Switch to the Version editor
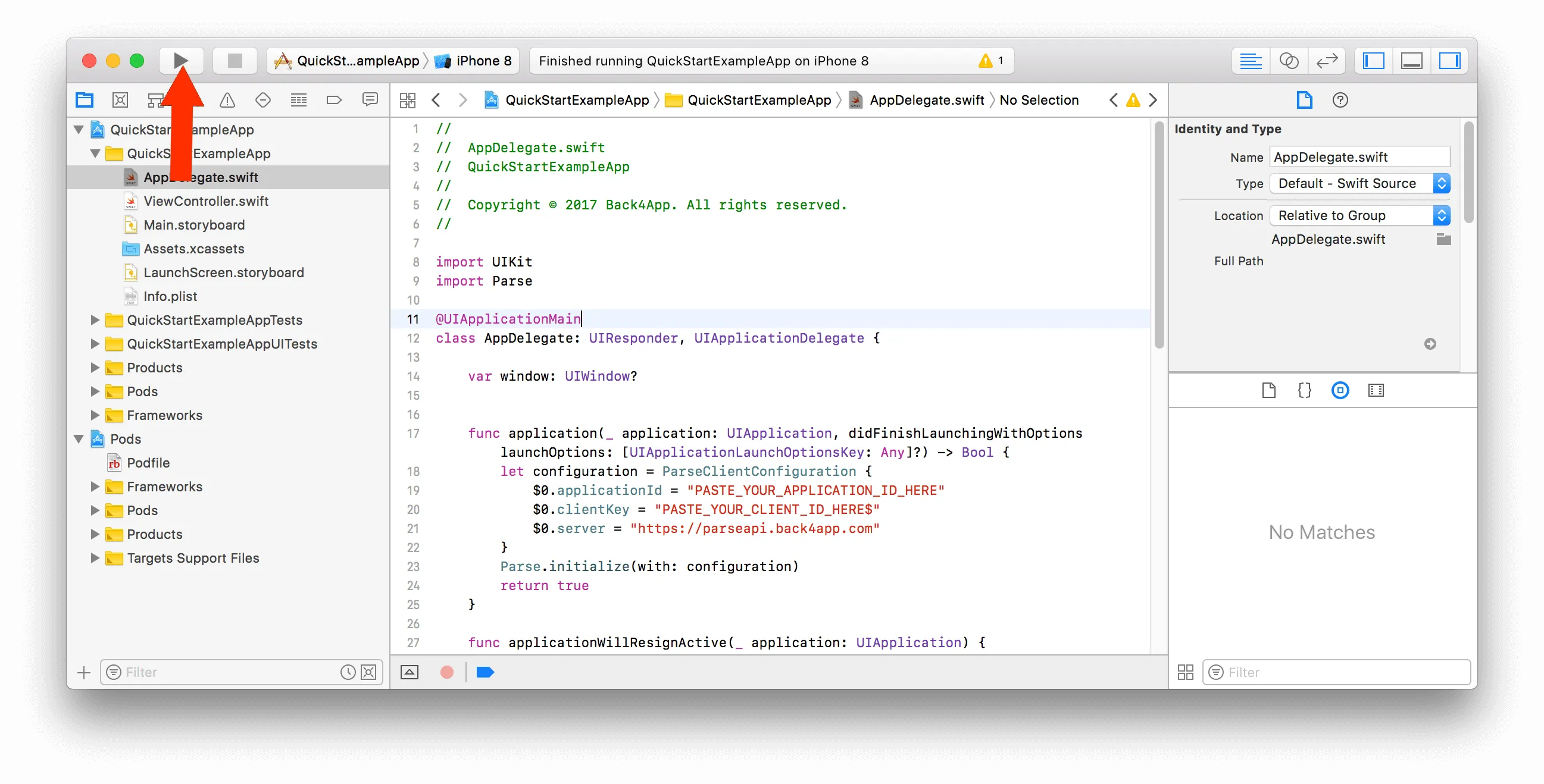 (1326, 61)
